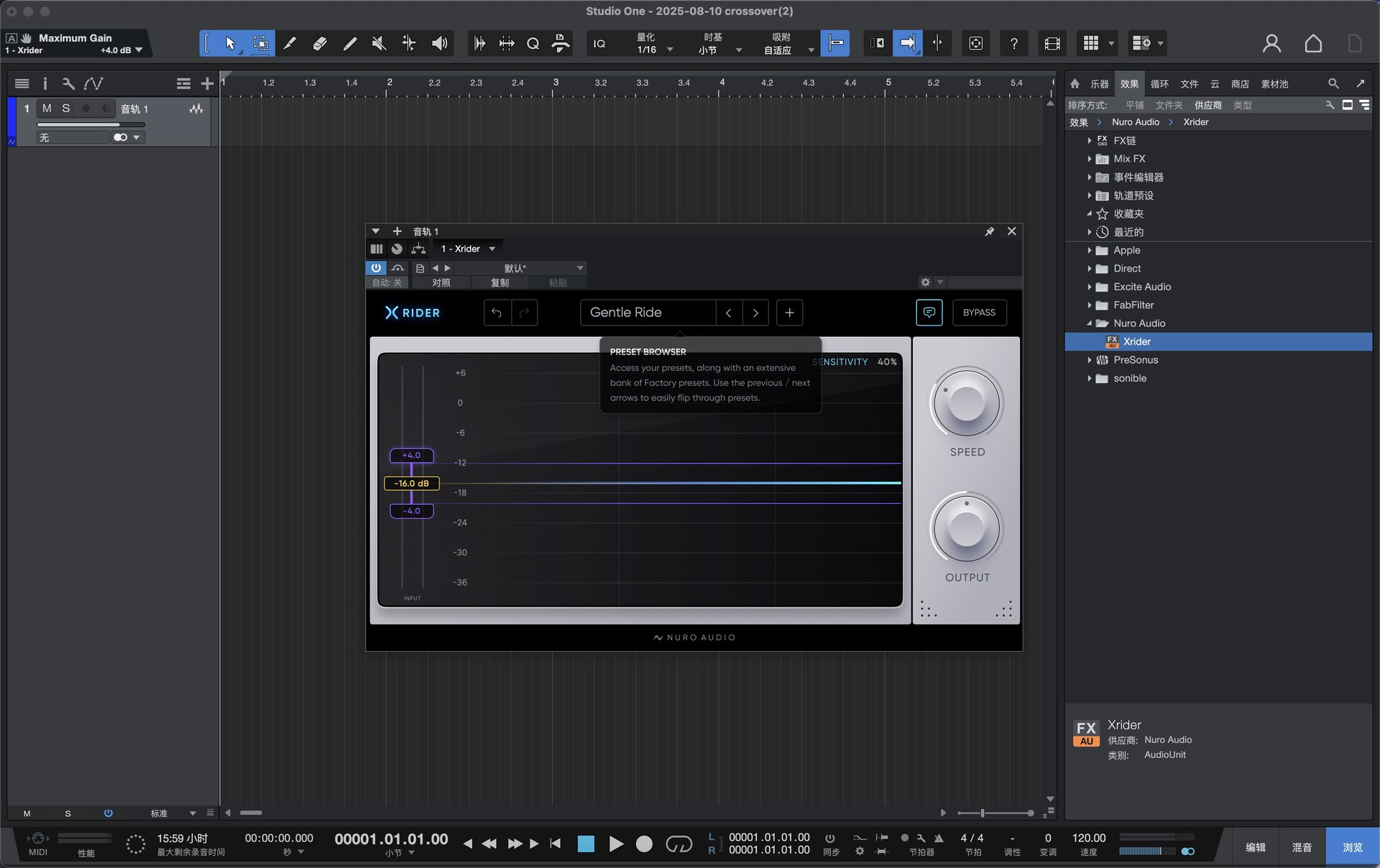Expand the FabFilter folder
This screenshot has height=868, width=1380.
point(1089,305)
